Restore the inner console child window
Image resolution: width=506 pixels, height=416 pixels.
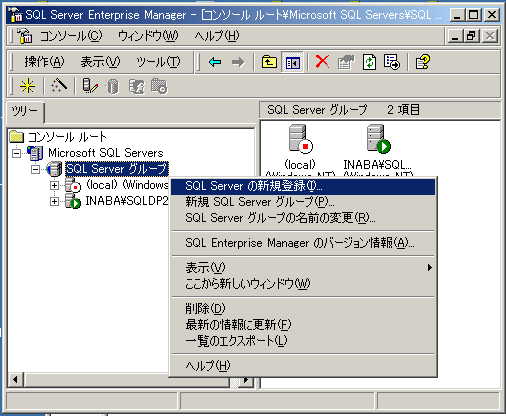[471, 36]
